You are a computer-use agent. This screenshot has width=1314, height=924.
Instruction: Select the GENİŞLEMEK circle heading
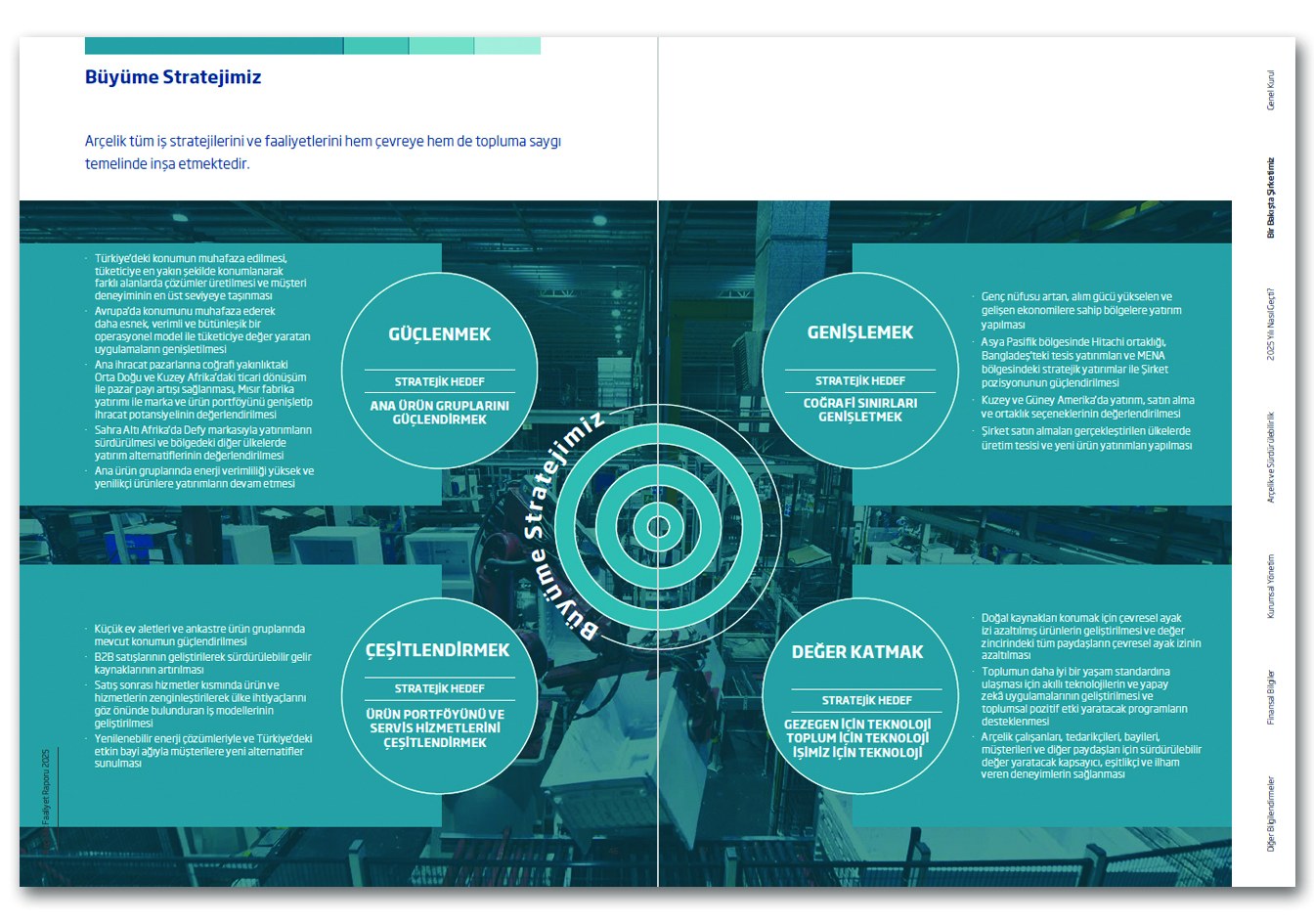[x=860, y=332]
